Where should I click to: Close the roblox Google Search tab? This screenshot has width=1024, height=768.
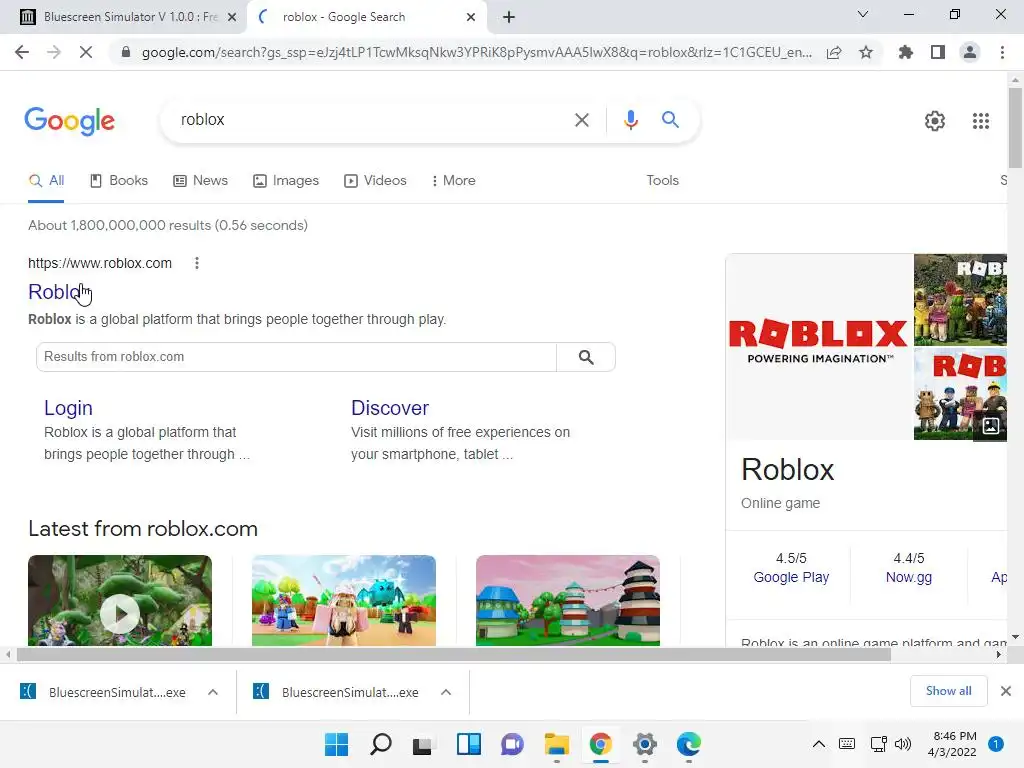click(471, 17)
